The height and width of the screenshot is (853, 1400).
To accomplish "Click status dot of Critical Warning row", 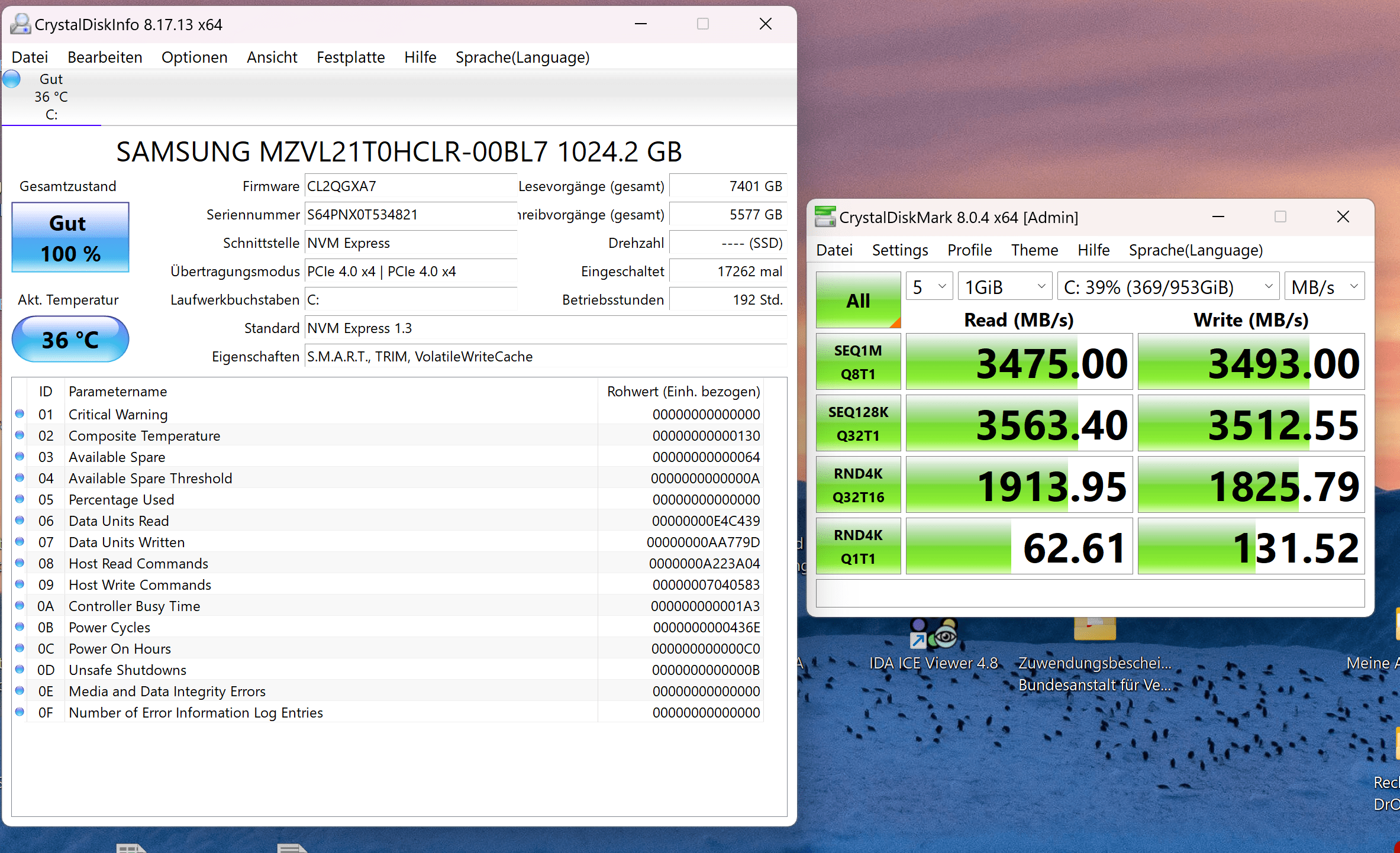I will [20, 414].
